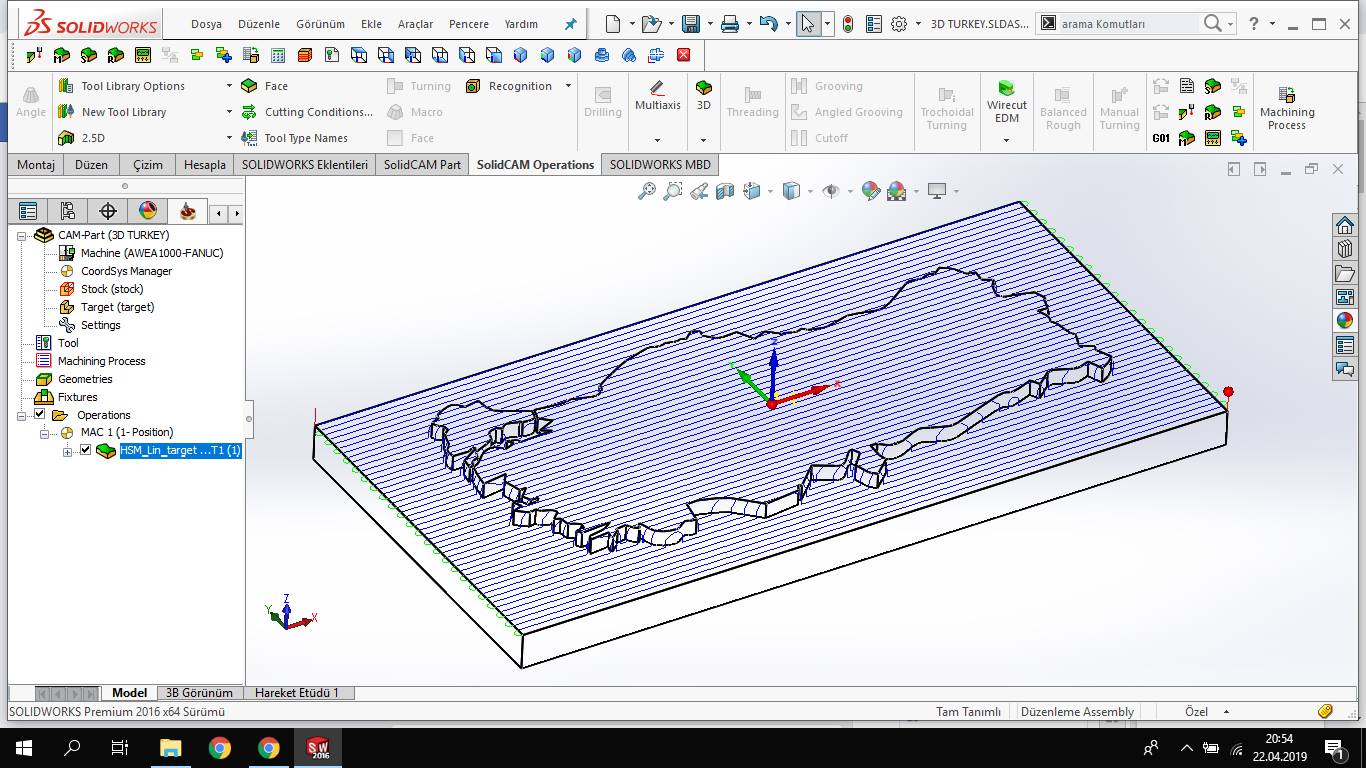
Task: Switch to the SolidCAM Part tab
Action: pyautogui.click(x=423, y=165)
